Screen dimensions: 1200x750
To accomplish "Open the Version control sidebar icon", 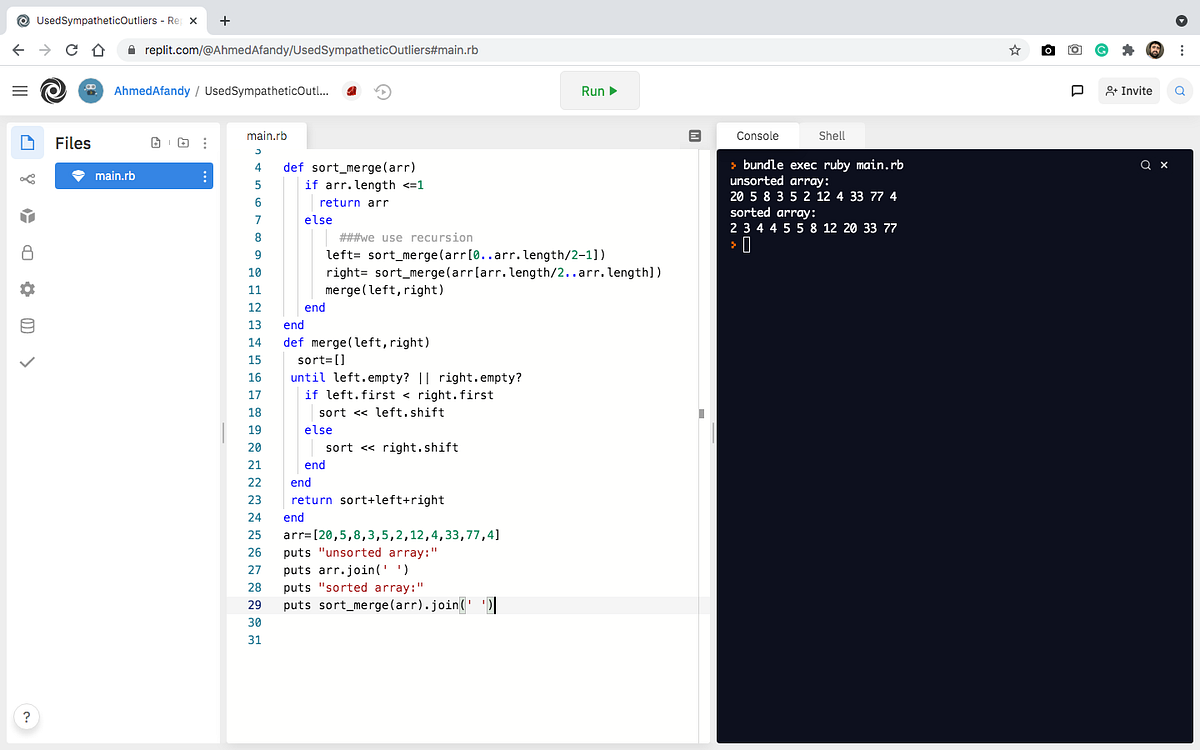I will 27,178.
